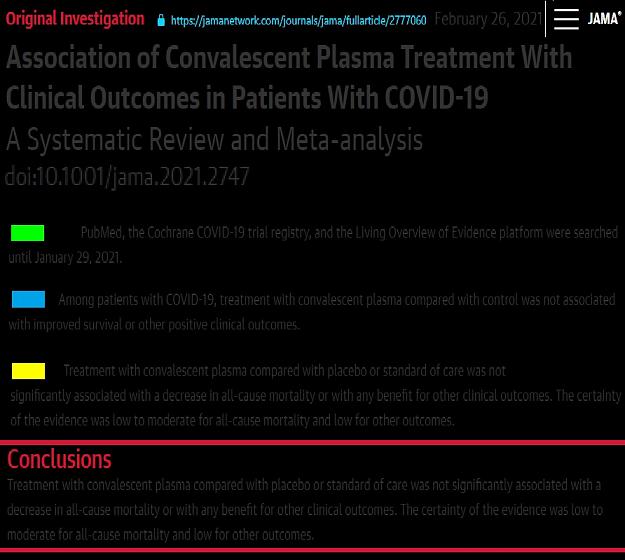Select the Conclusions heading
This screenshot has width=625, height=560.
point(59,459)
